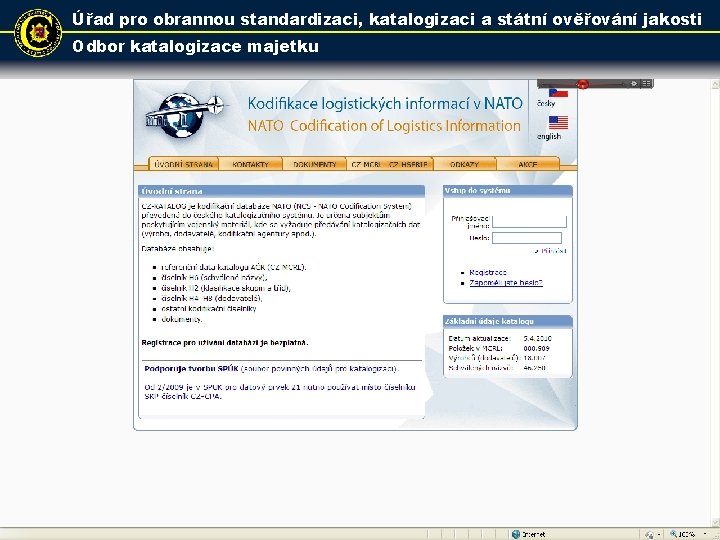Open the DOKUMENTY tab
720x540 pixels.
click(x=315, y=164)
